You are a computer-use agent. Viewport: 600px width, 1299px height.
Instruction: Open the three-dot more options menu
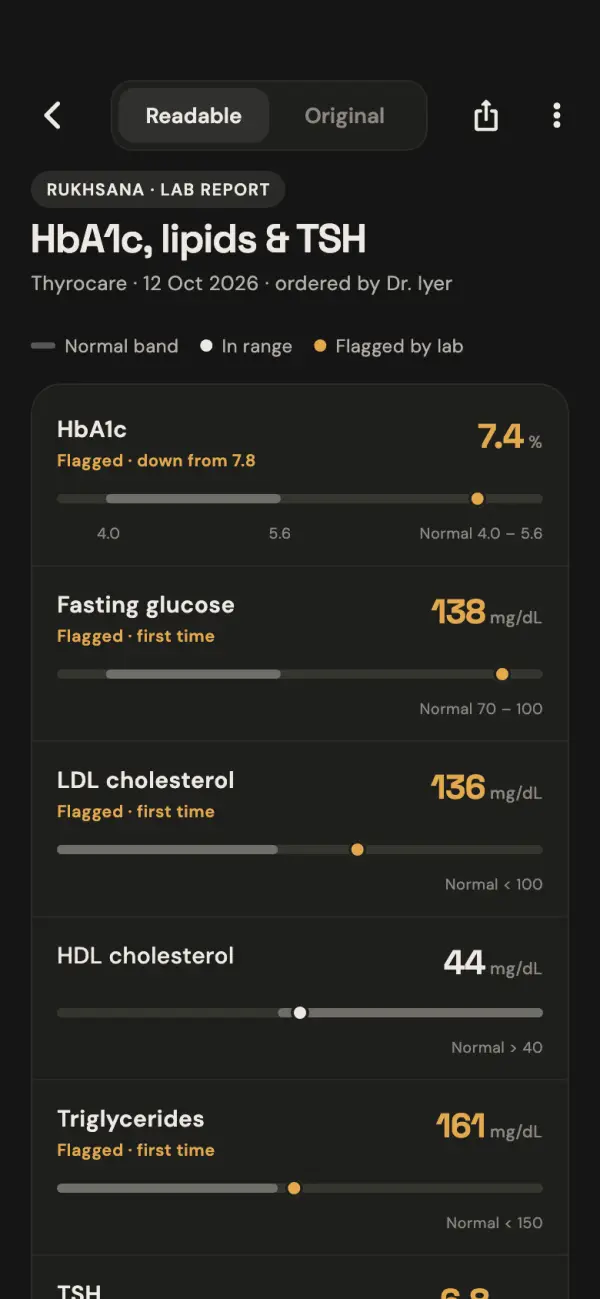(557, 116)
